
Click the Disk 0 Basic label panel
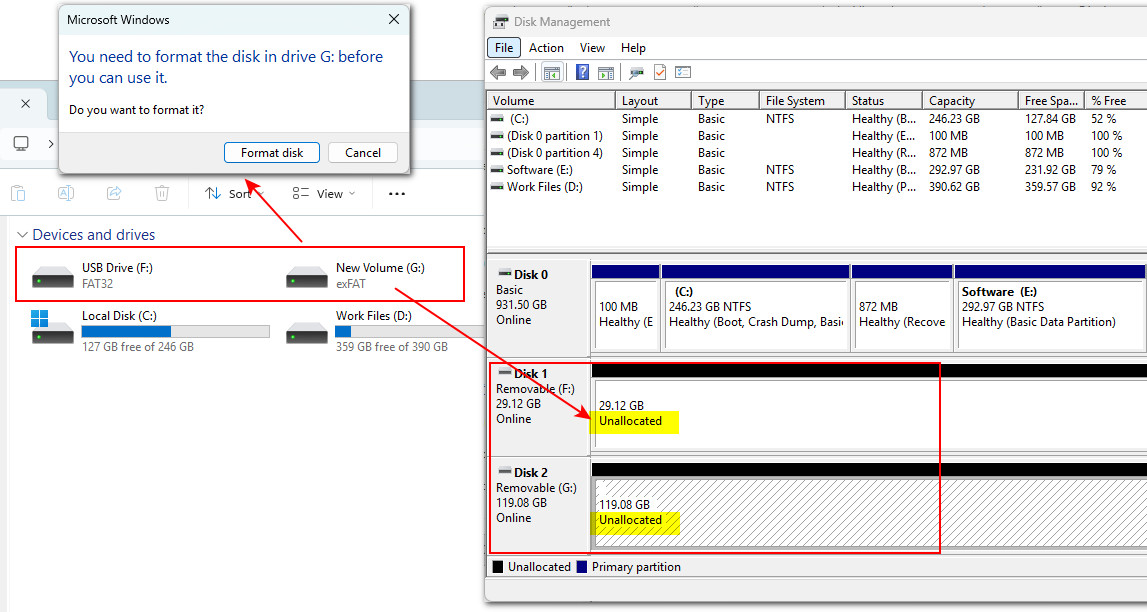tap(539, 307)
